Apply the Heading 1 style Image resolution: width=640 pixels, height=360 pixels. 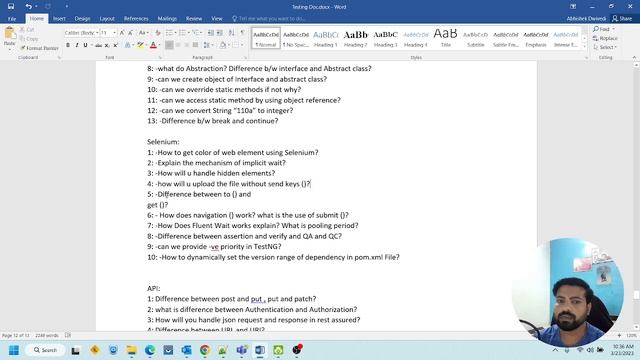pos(326,38)
